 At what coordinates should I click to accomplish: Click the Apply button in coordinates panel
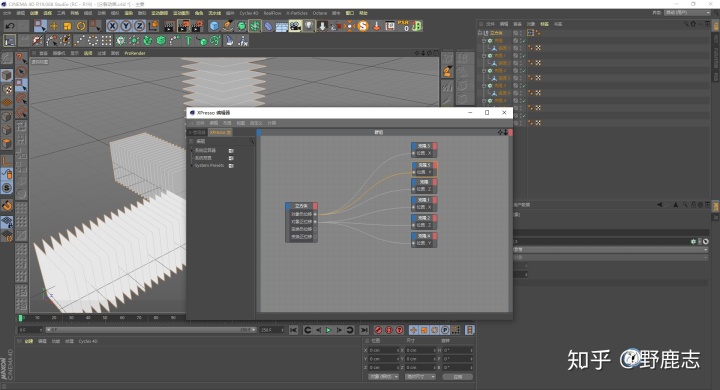click(458, 377)
